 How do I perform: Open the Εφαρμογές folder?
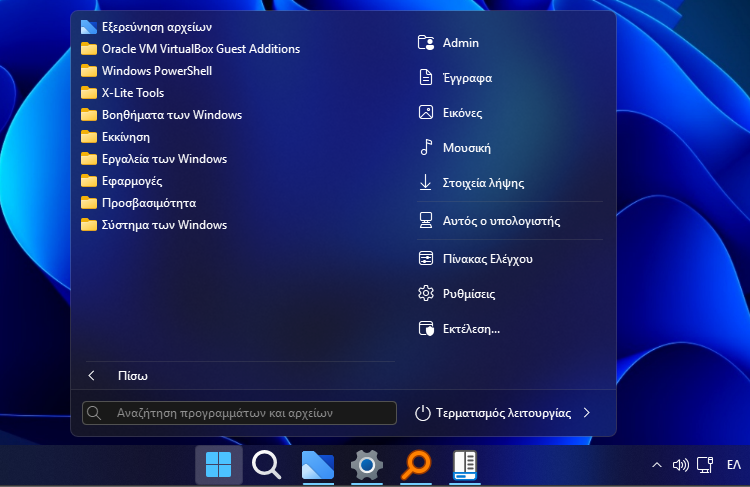pyautogui.click(x=121, y=181)
